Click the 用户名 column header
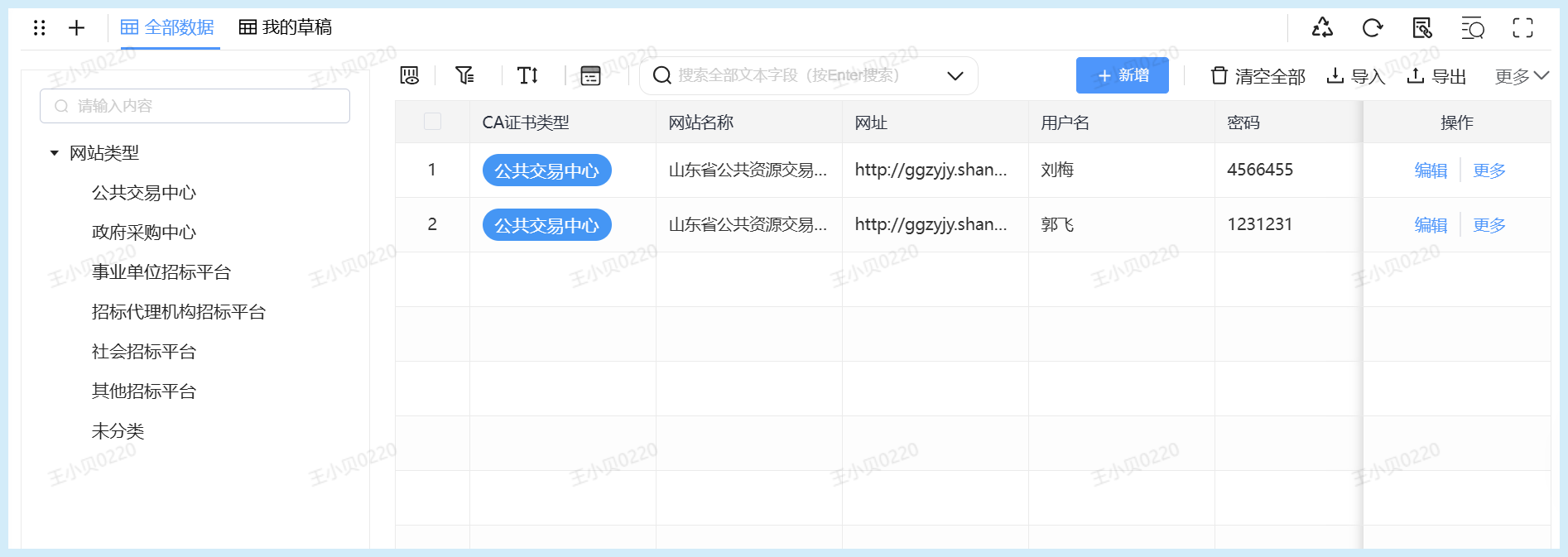 [1122, 122]
